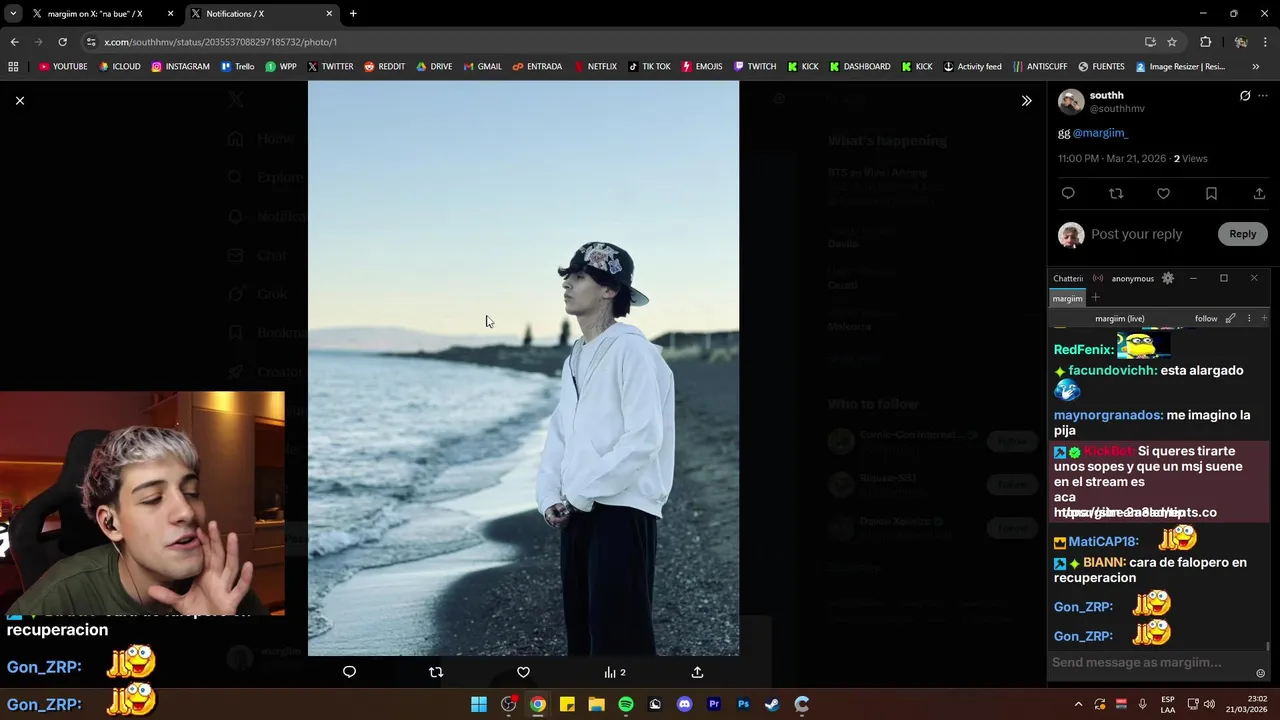Viewport: 1280px width, 720px height.
Task: Click 'follow' in the Chatterino channel header
Action: (x=1206, y=318)
